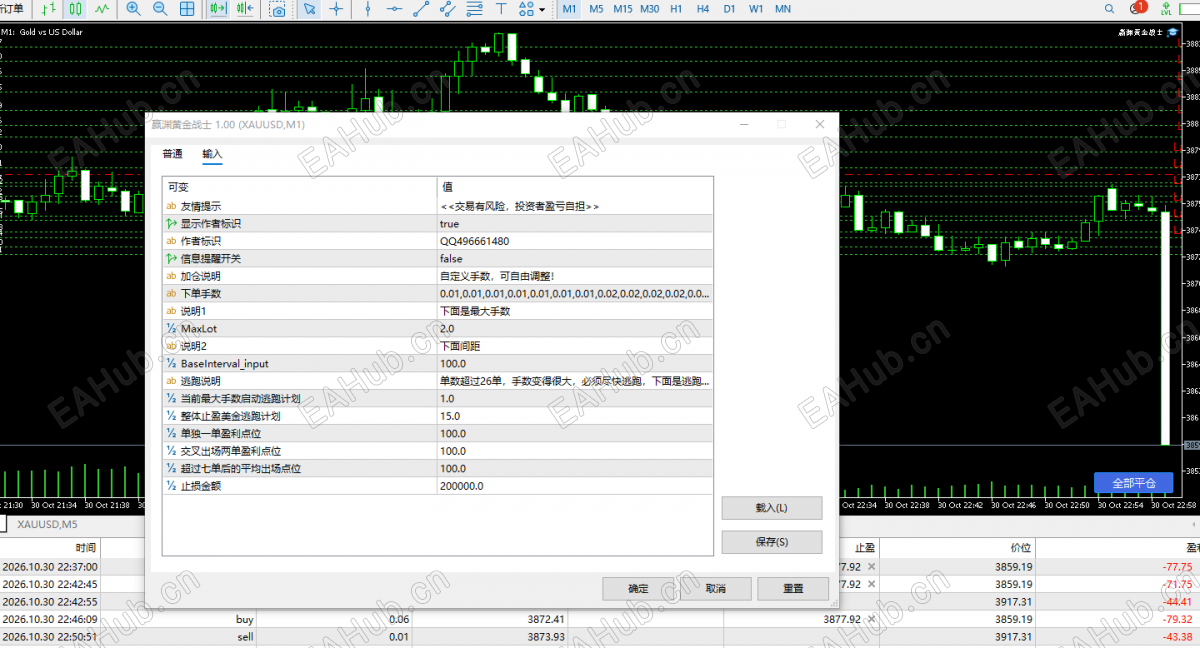Image resolution: width=1200 pixels, height=648 pixels.
Task: Select the equidistant channel tool
Action: [448, 9]
